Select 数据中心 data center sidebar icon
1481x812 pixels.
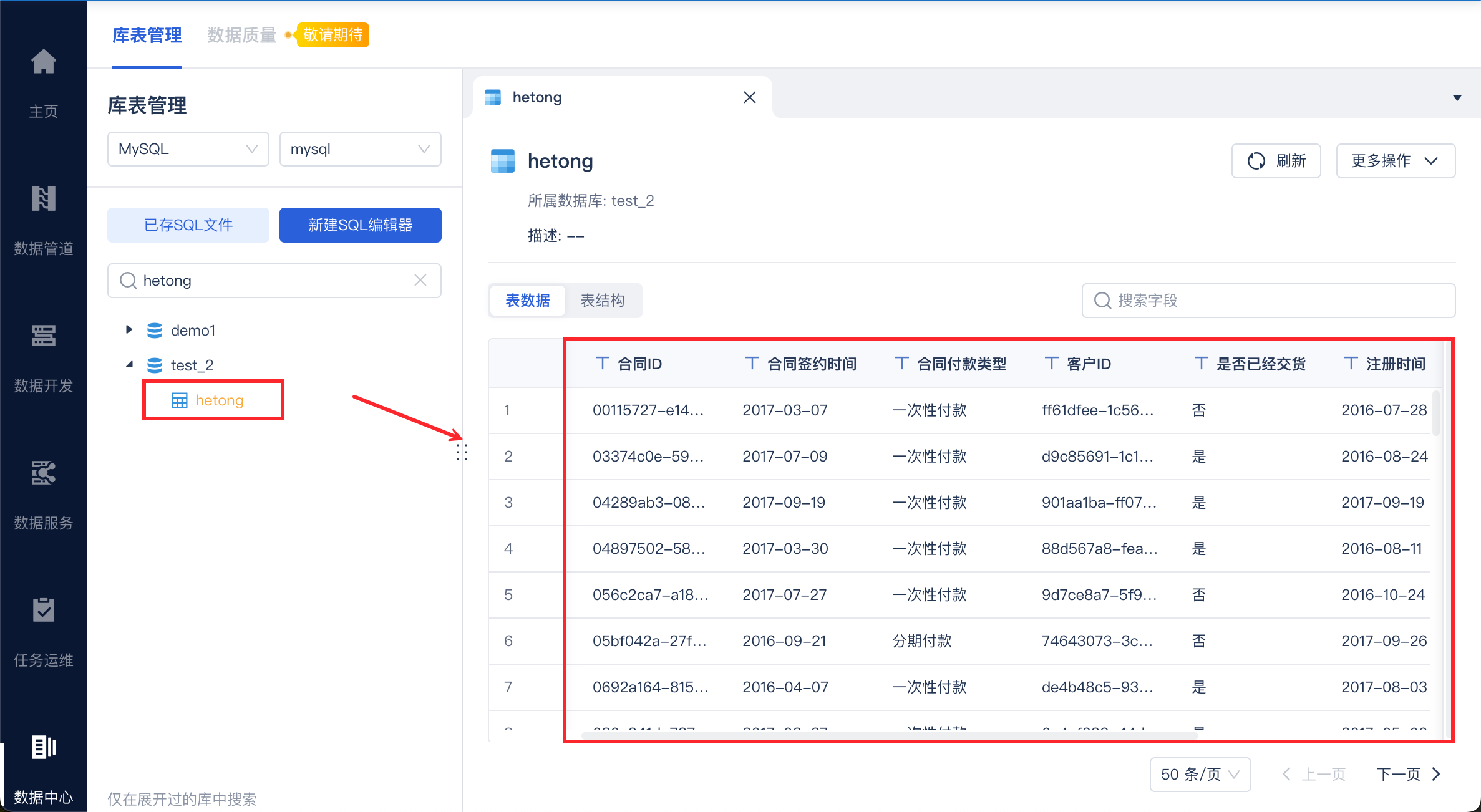click(43, 748)
